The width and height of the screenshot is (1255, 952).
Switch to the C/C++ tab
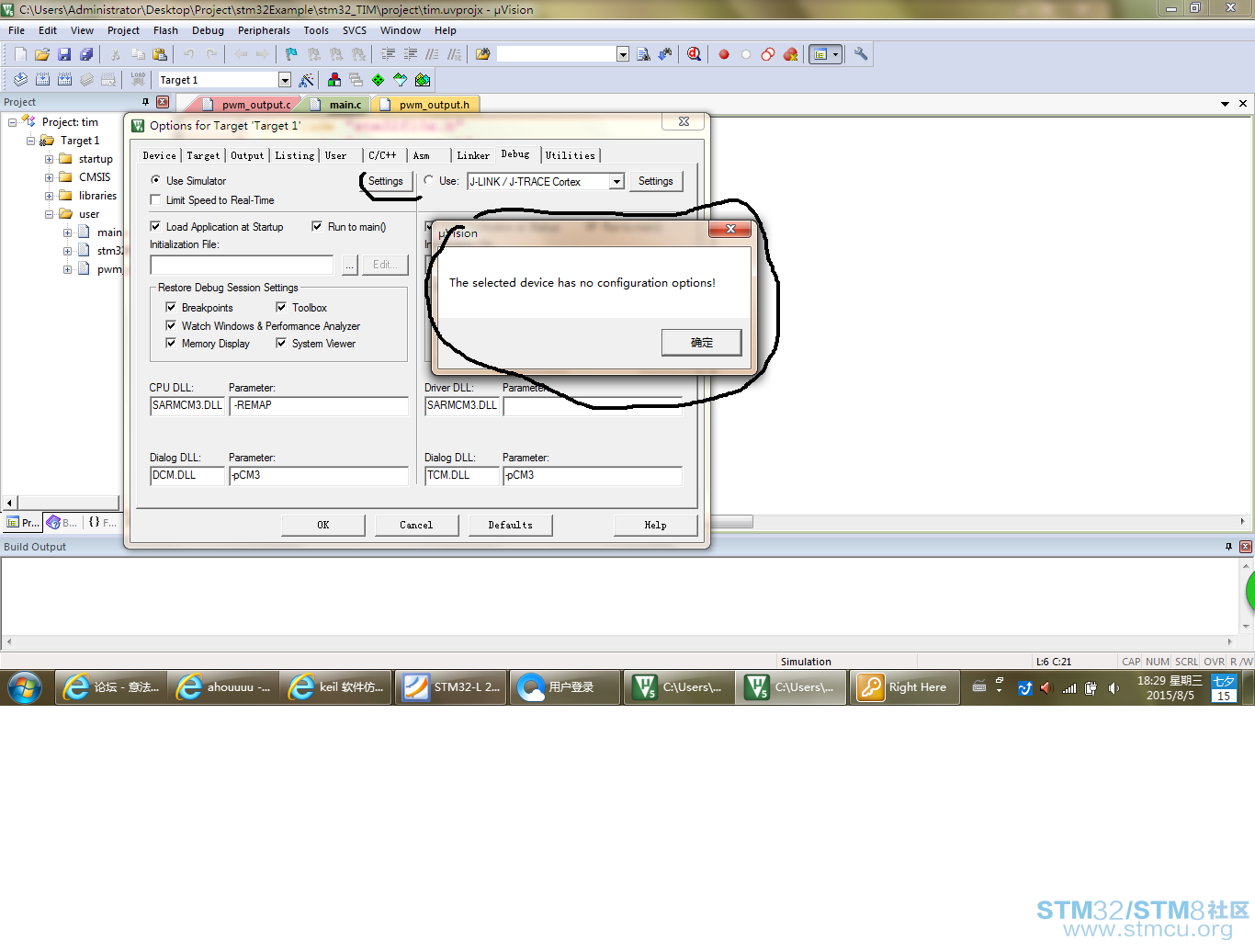click(x=382, y=155)
